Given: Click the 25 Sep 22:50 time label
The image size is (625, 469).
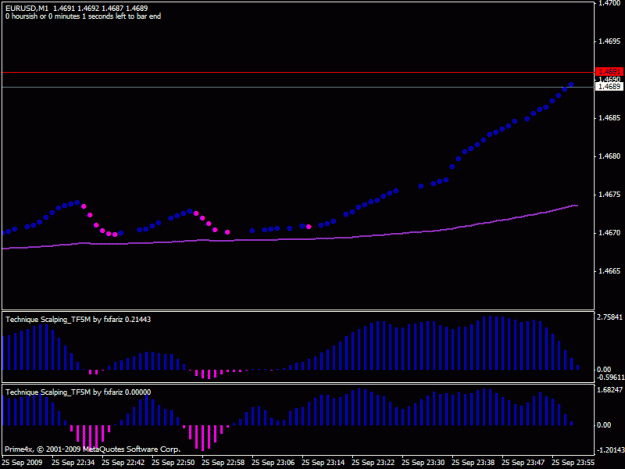Looking at the screenshot, I should tap(173, 463).
